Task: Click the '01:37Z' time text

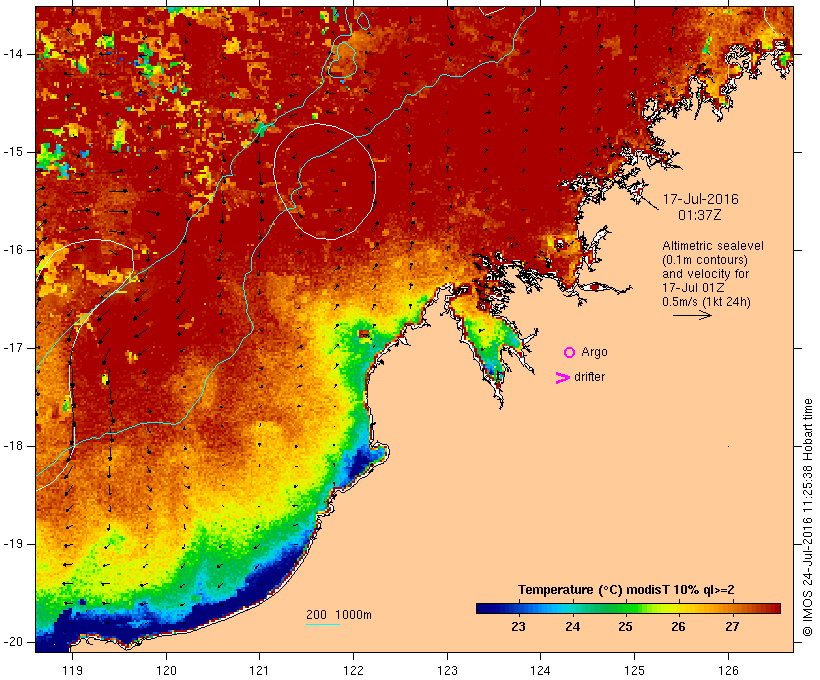Action: [700, 215]
